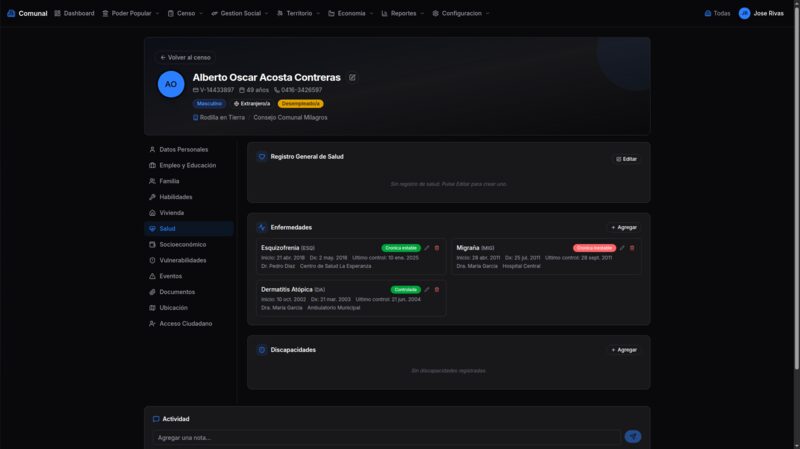Viewport: 800px width, 449px height.
Task: Click the Comunal logo icon
Action: pyautogui.click(x=11, y=13)
